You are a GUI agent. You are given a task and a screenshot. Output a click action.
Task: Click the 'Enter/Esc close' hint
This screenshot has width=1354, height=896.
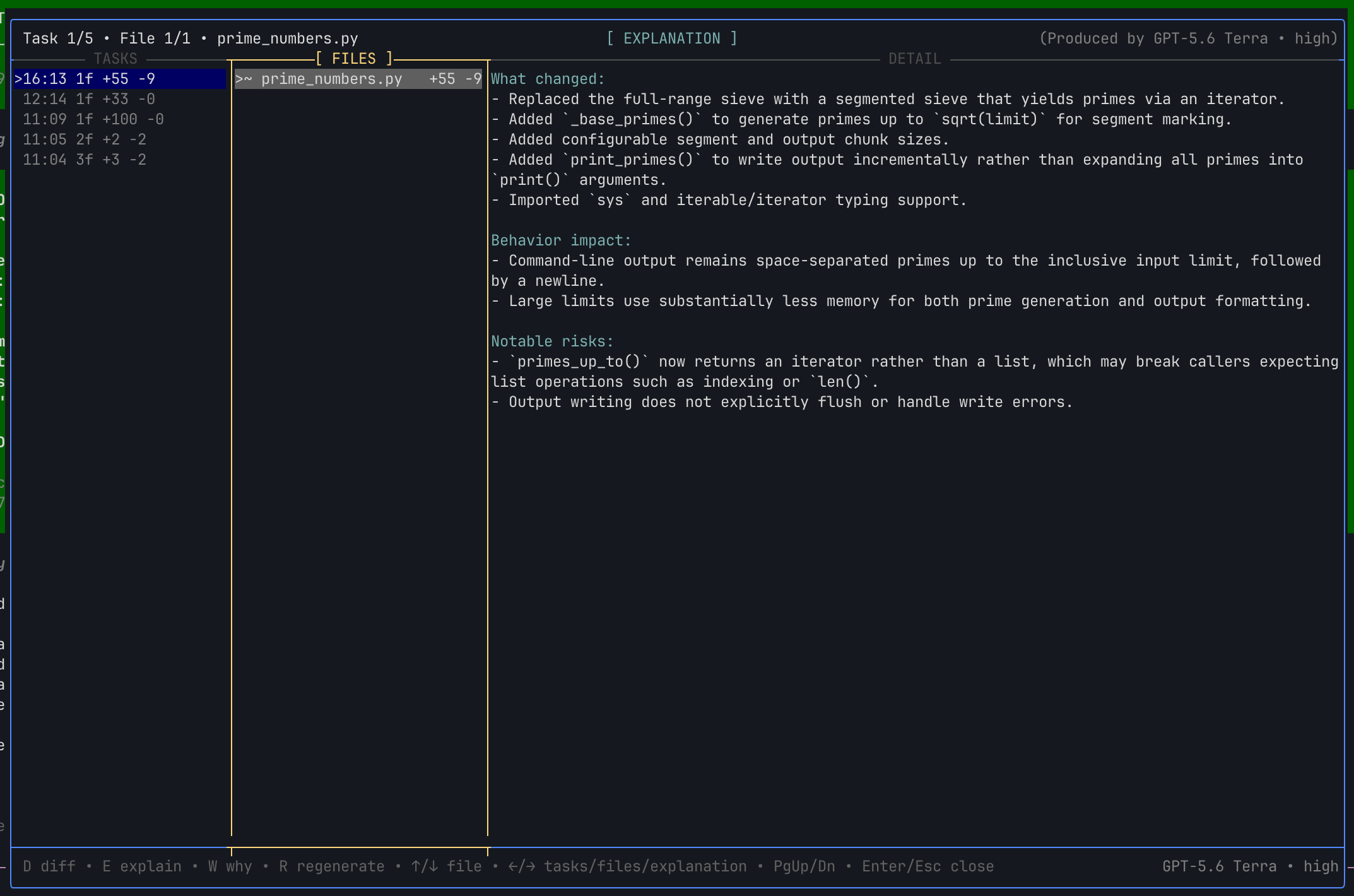(x=928, y=866)
